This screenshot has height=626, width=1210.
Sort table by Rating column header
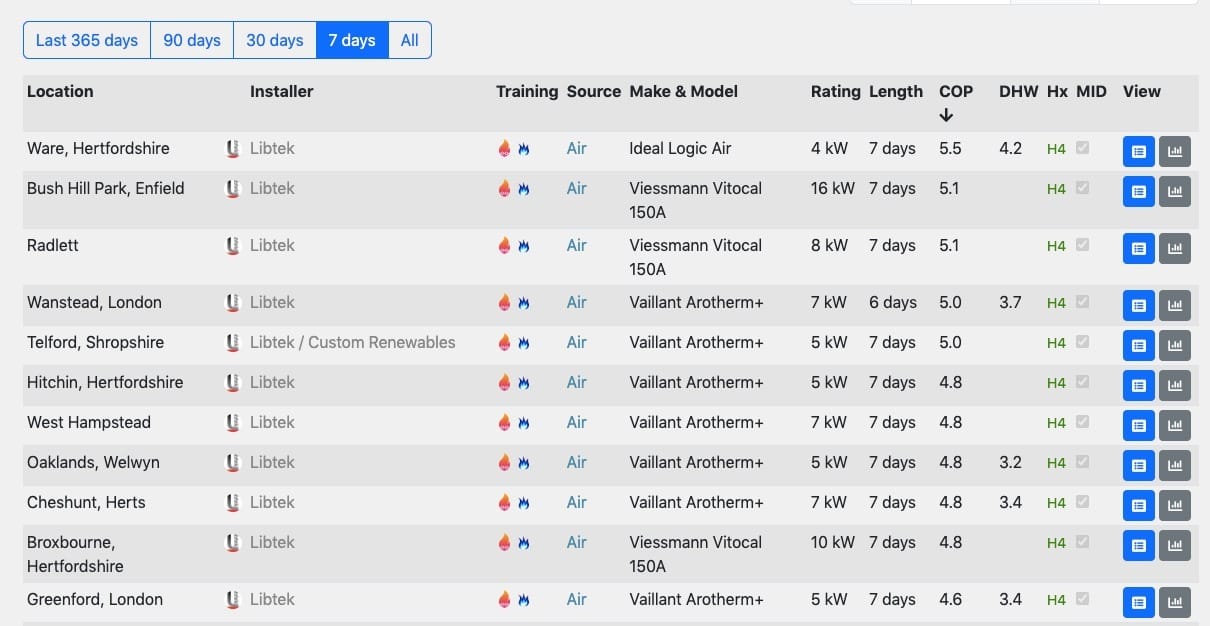tap(835, 91)
